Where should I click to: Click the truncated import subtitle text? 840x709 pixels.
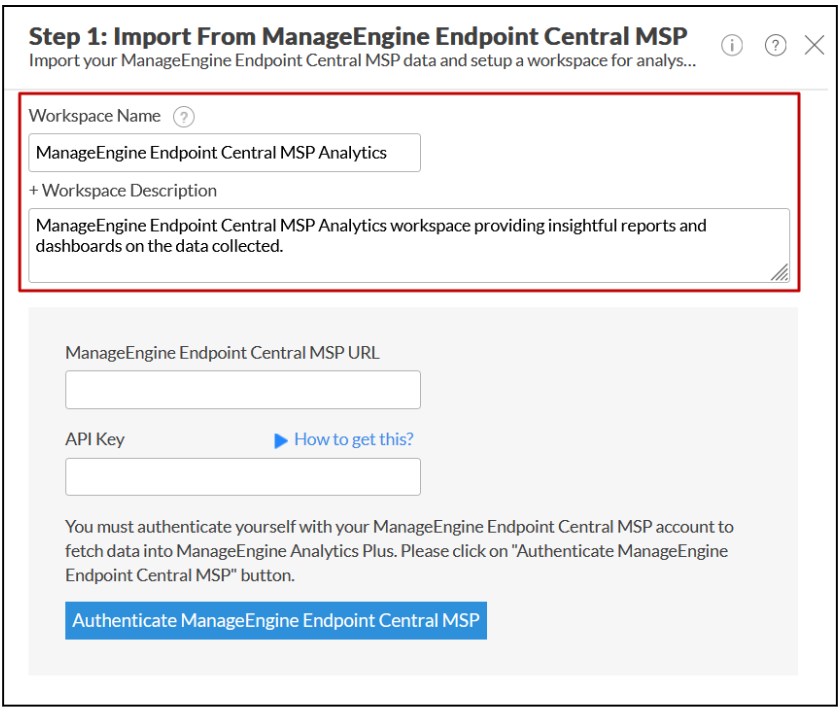[x=362, y=61]
